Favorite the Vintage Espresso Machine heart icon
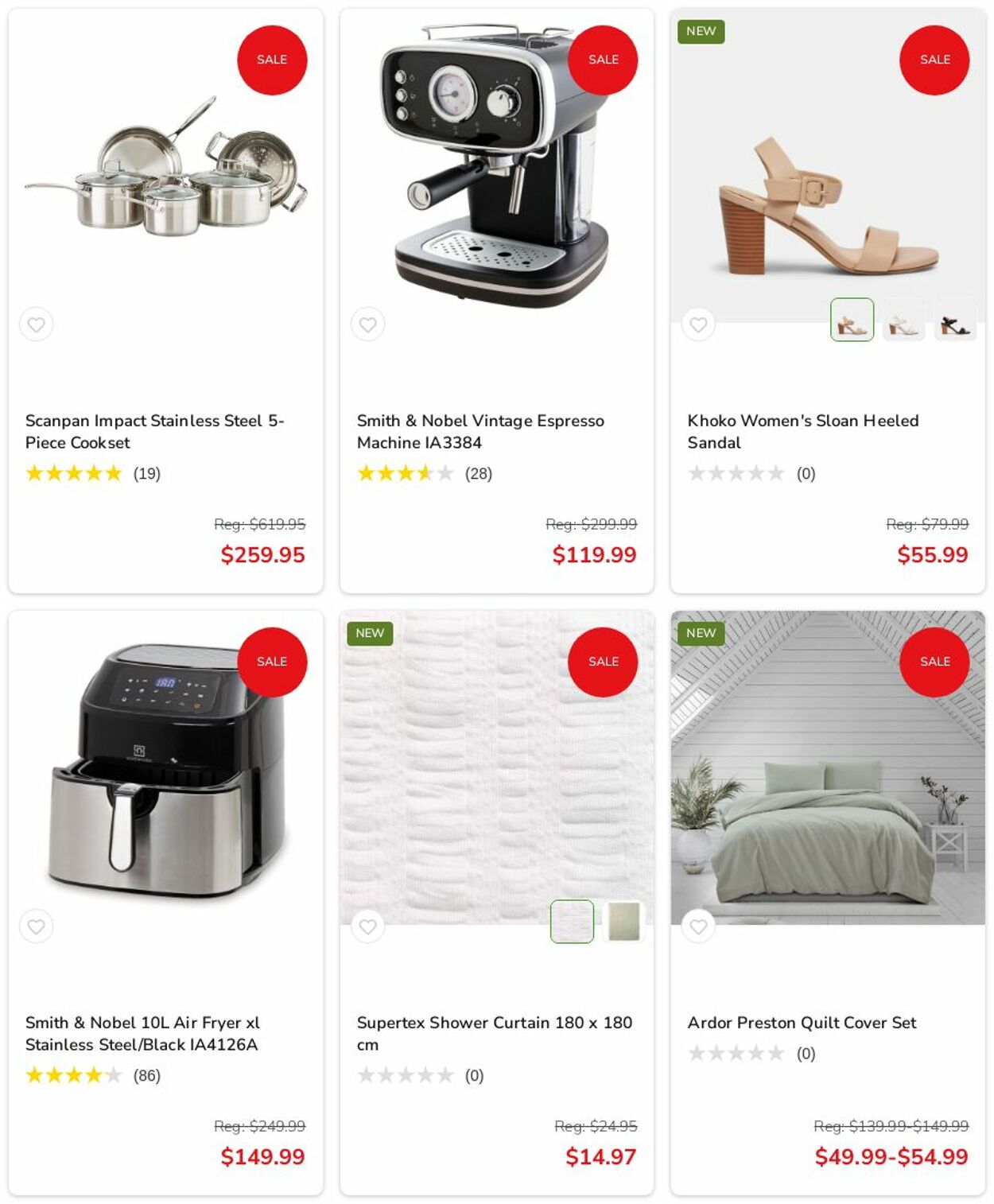Viewport: 994px width, 1204px height. tap(367, 324)
